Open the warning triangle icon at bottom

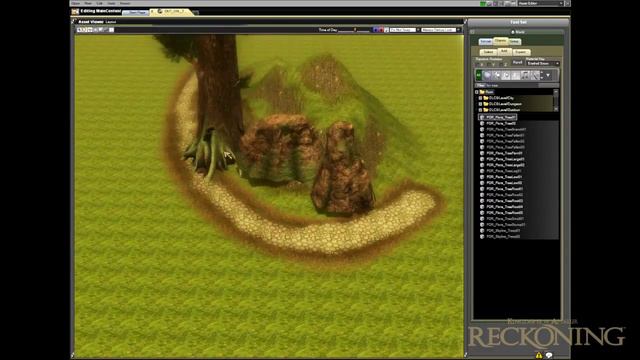click(539, 355)
